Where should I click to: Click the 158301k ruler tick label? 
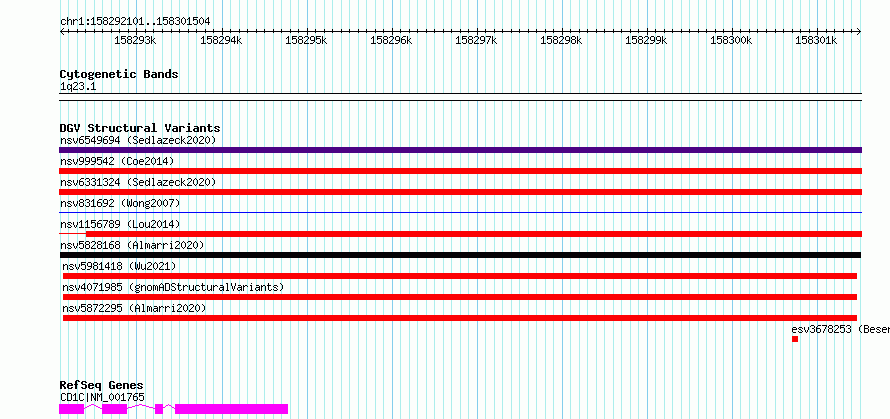point(816,40)
